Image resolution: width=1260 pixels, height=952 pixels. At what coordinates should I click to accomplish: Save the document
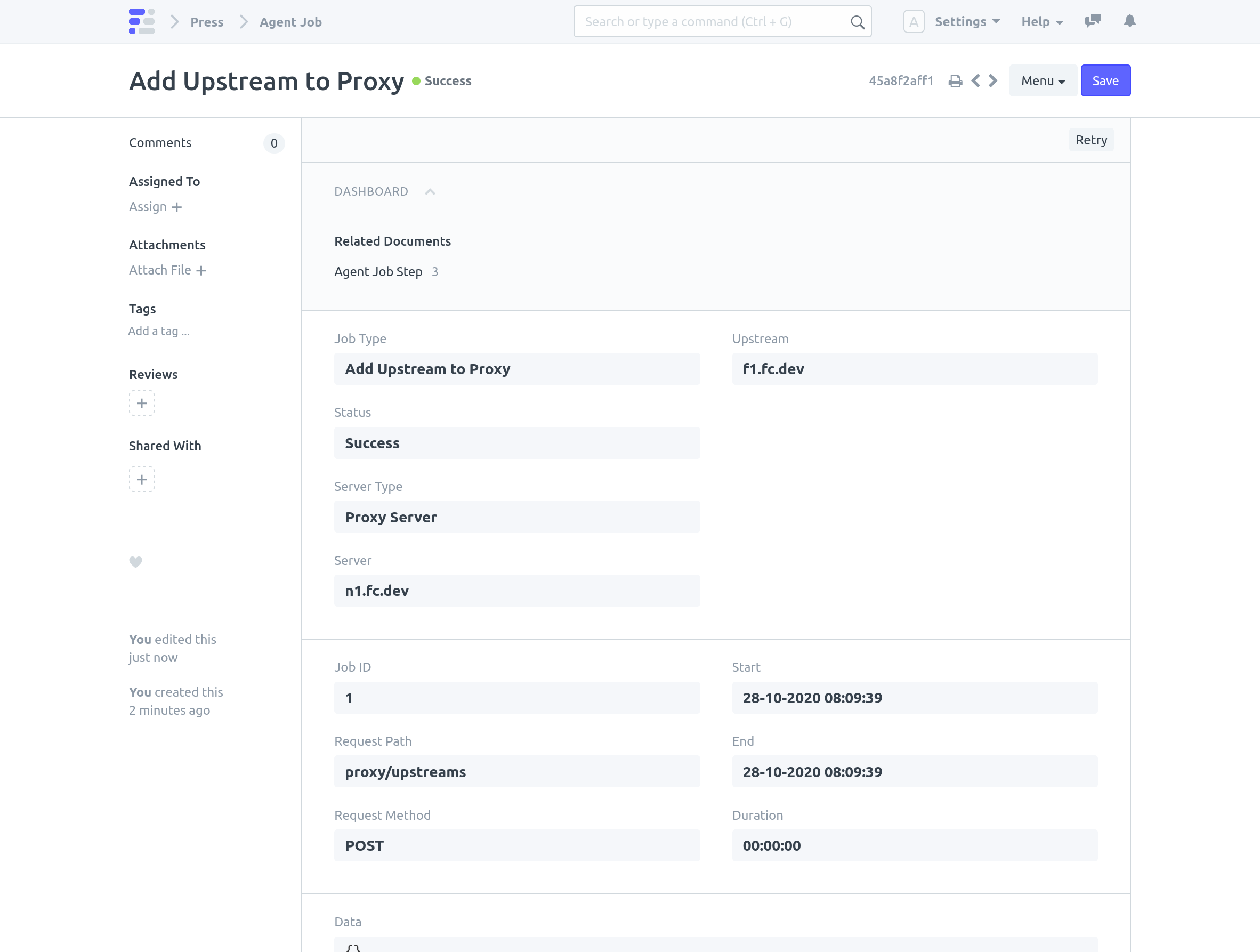coord(1105,80)
